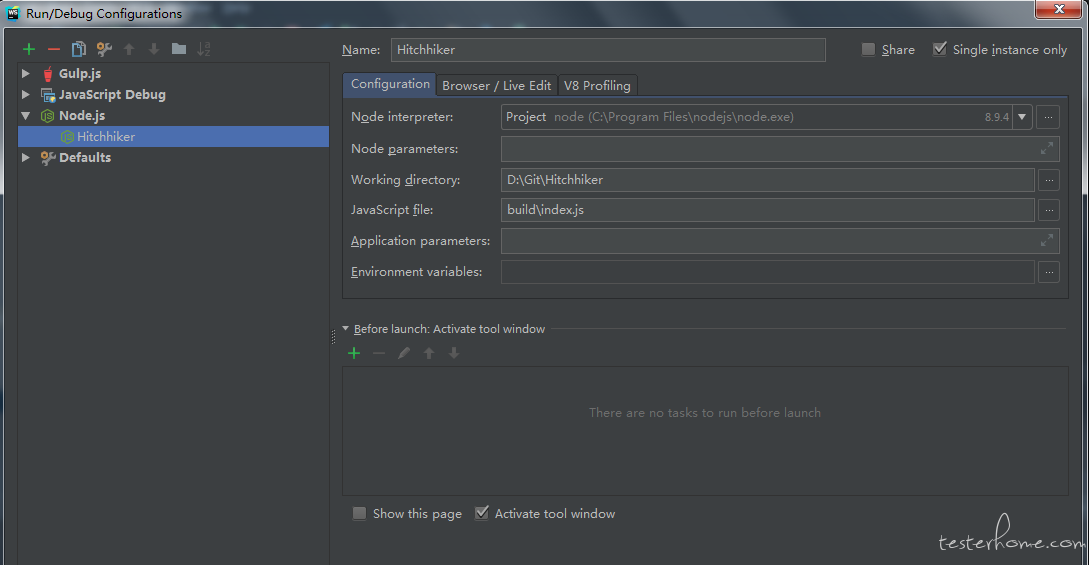
Task: Collapse the Before launch section
Action: [345, 329]
